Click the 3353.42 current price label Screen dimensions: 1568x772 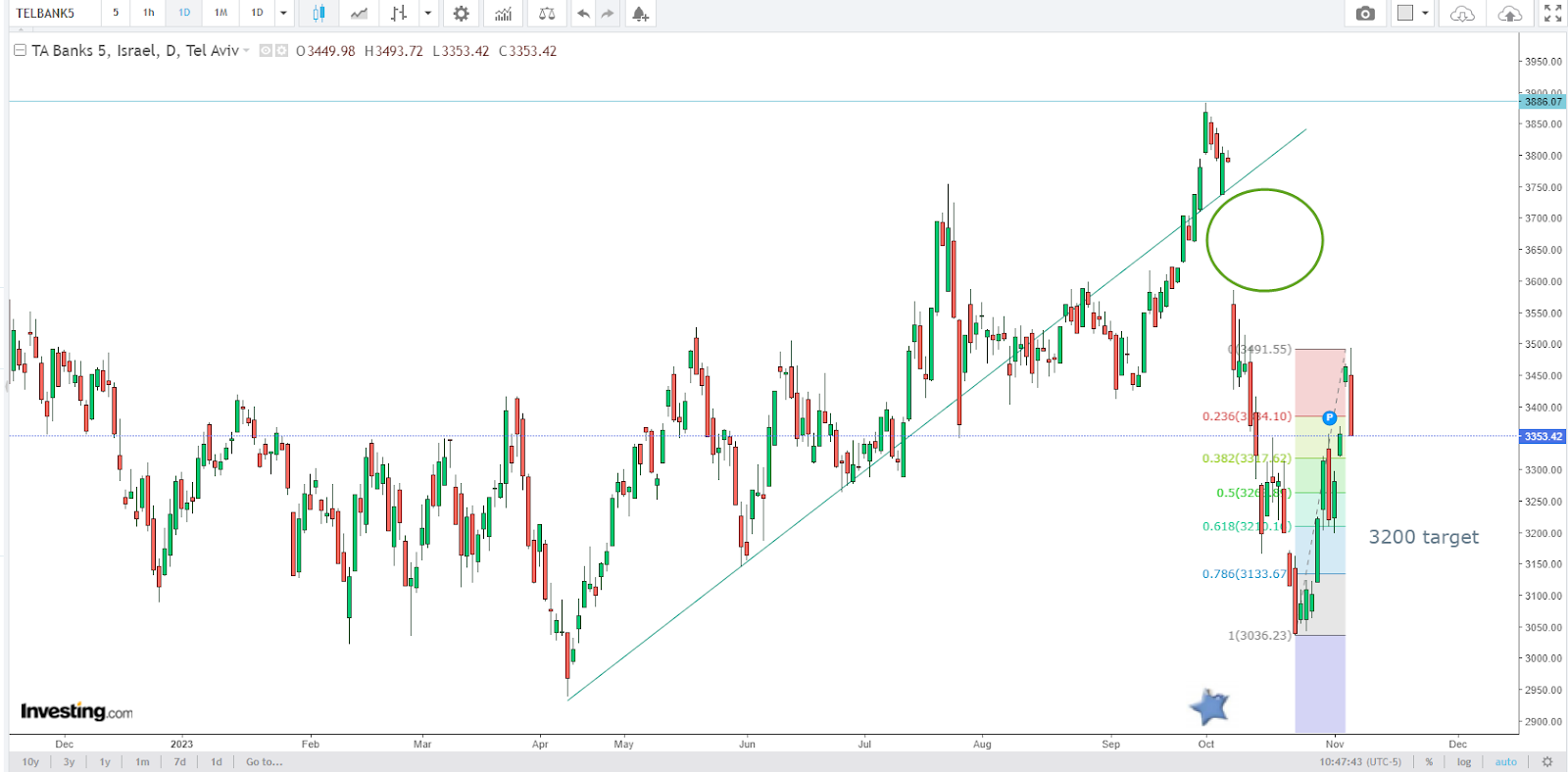click(x=1543, y=436)
